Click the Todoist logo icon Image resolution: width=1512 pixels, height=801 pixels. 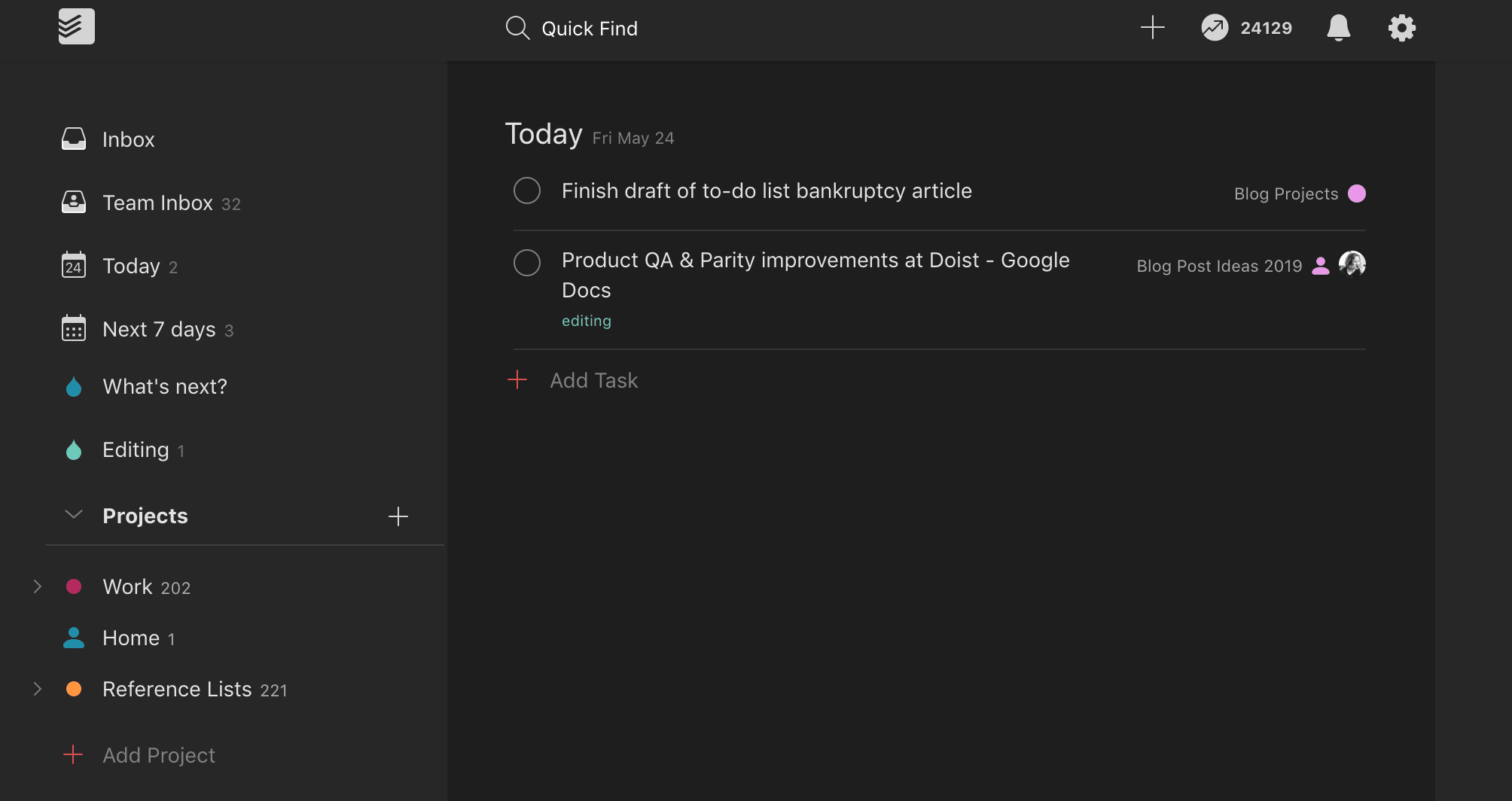(x=76, y=26)
